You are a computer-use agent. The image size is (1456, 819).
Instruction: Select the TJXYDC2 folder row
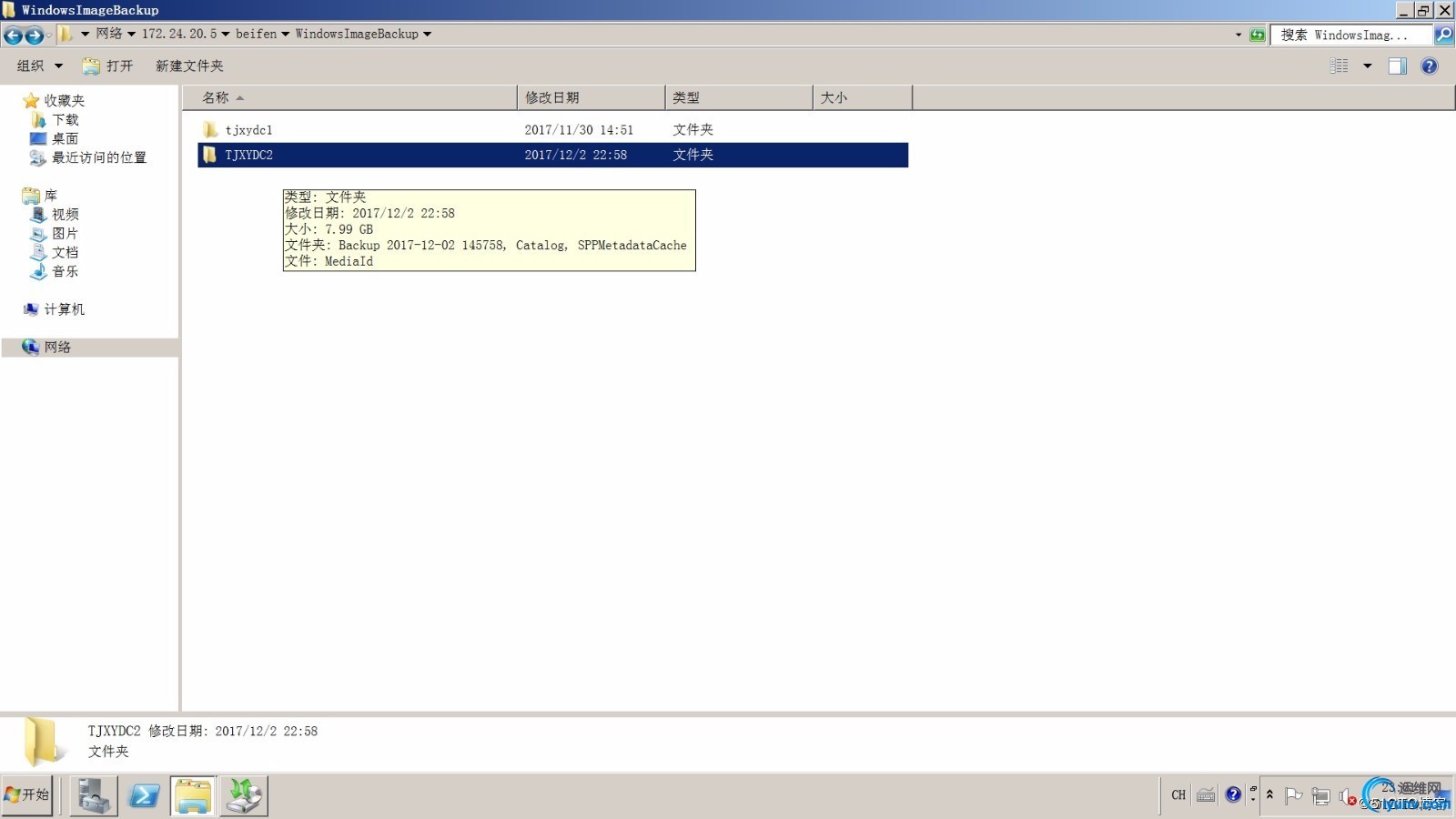coord(552,155)
